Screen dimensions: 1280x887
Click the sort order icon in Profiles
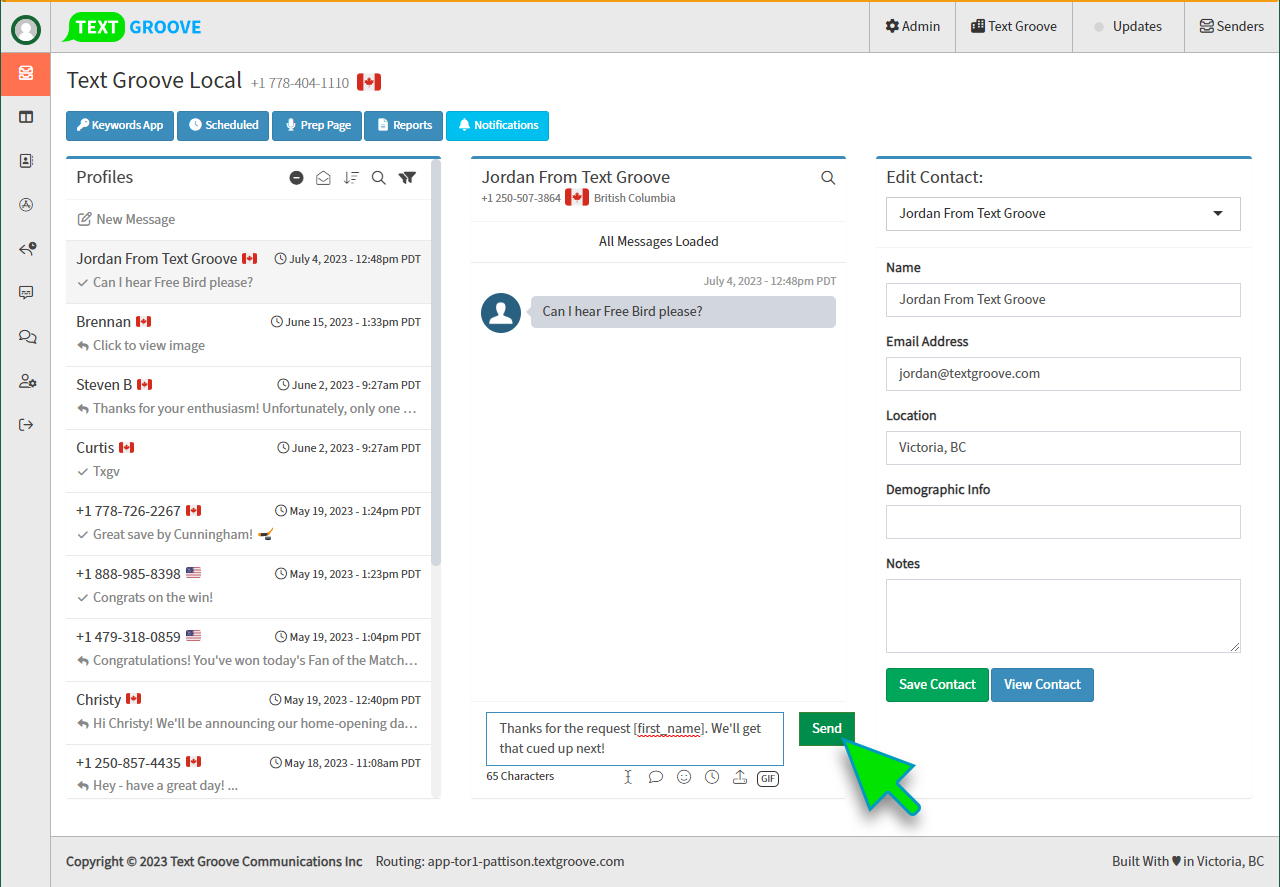coord(351,178)
